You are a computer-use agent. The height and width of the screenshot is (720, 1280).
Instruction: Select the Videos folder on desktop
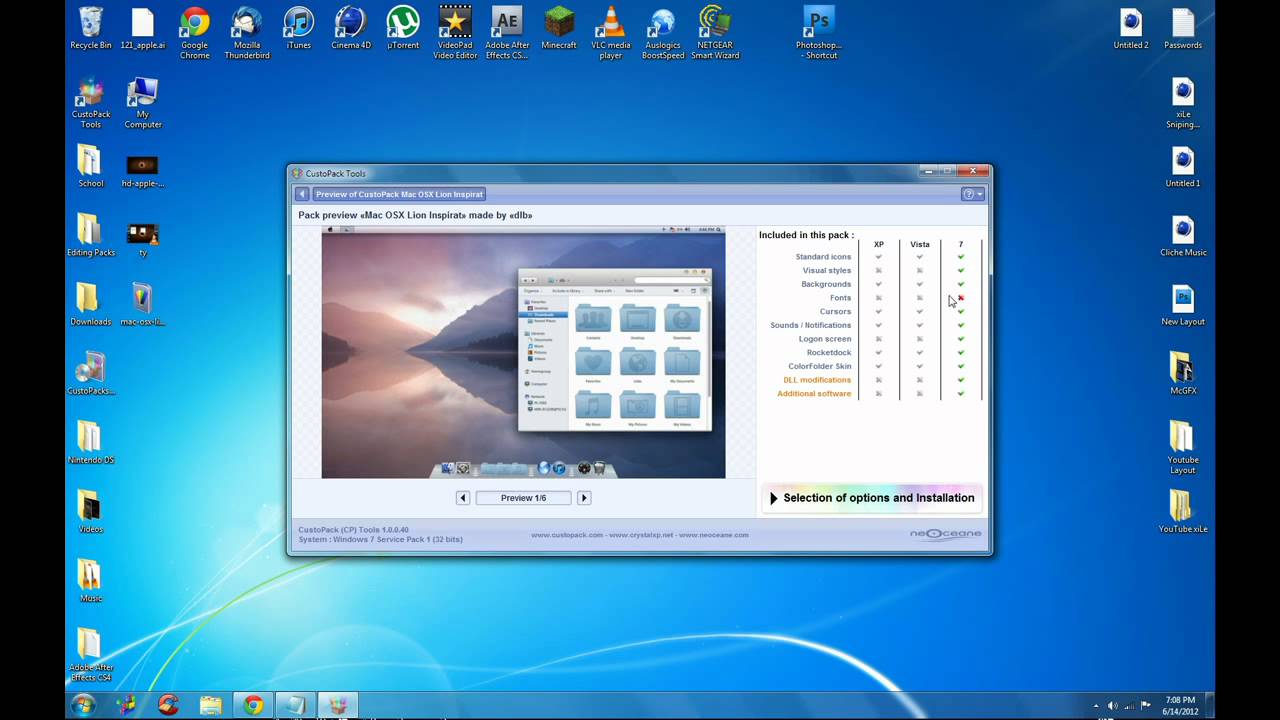coord(90,512)
